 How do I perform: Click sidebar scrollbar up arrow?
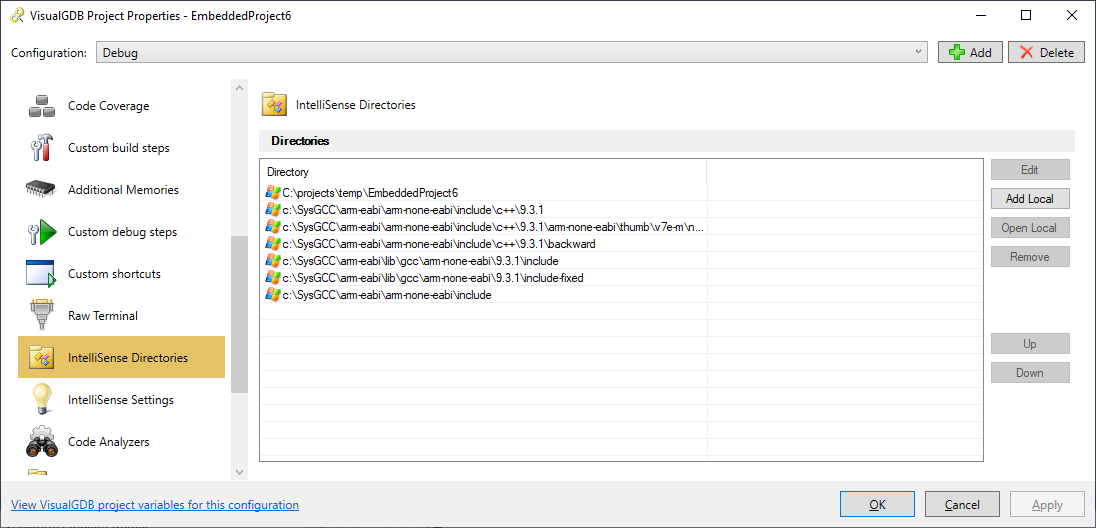click(x=239, y=88)
